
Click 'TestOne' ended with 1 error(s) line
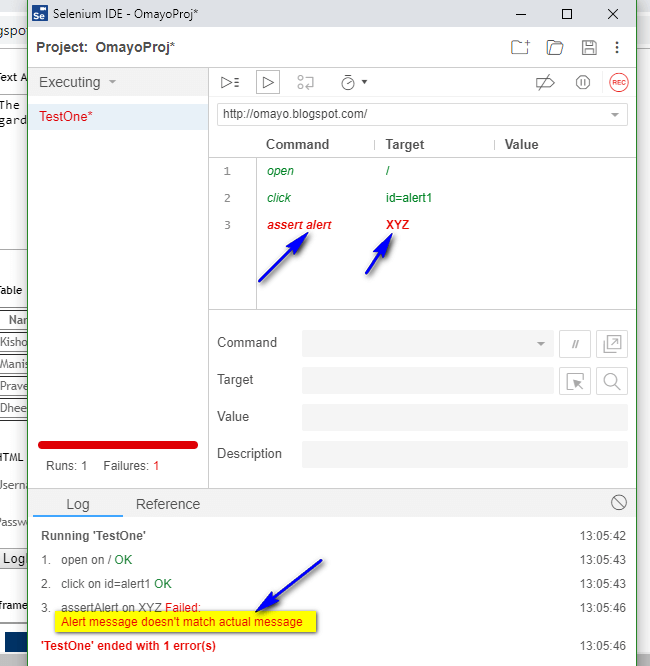tap(128, 646)
